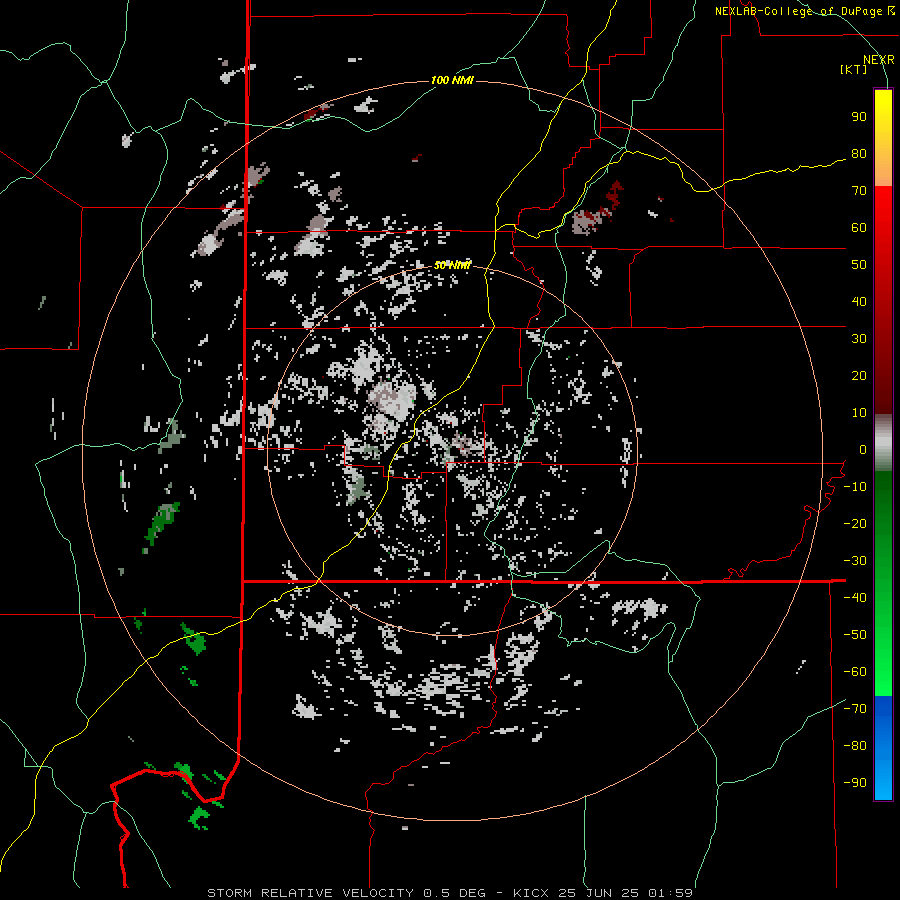Select the "-30" velocity scale value
This screenshot has height=900, width=900.
pos(855,561)
